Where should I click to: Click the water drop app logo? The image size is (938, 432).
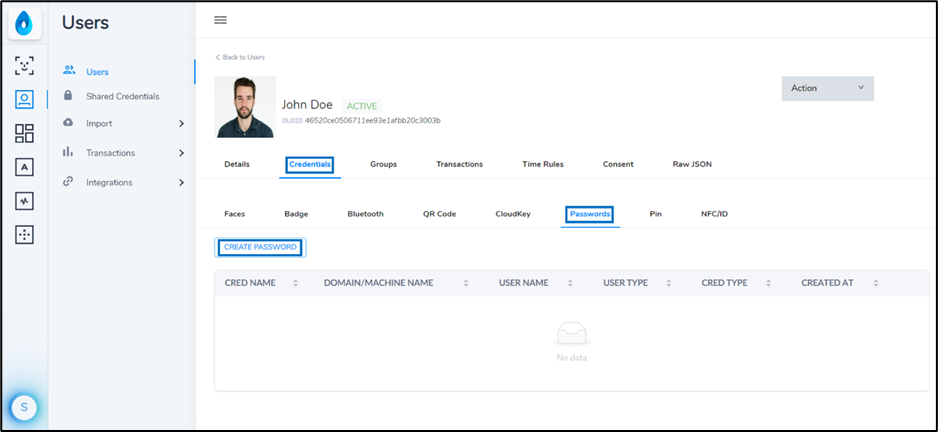click(25, 24)
